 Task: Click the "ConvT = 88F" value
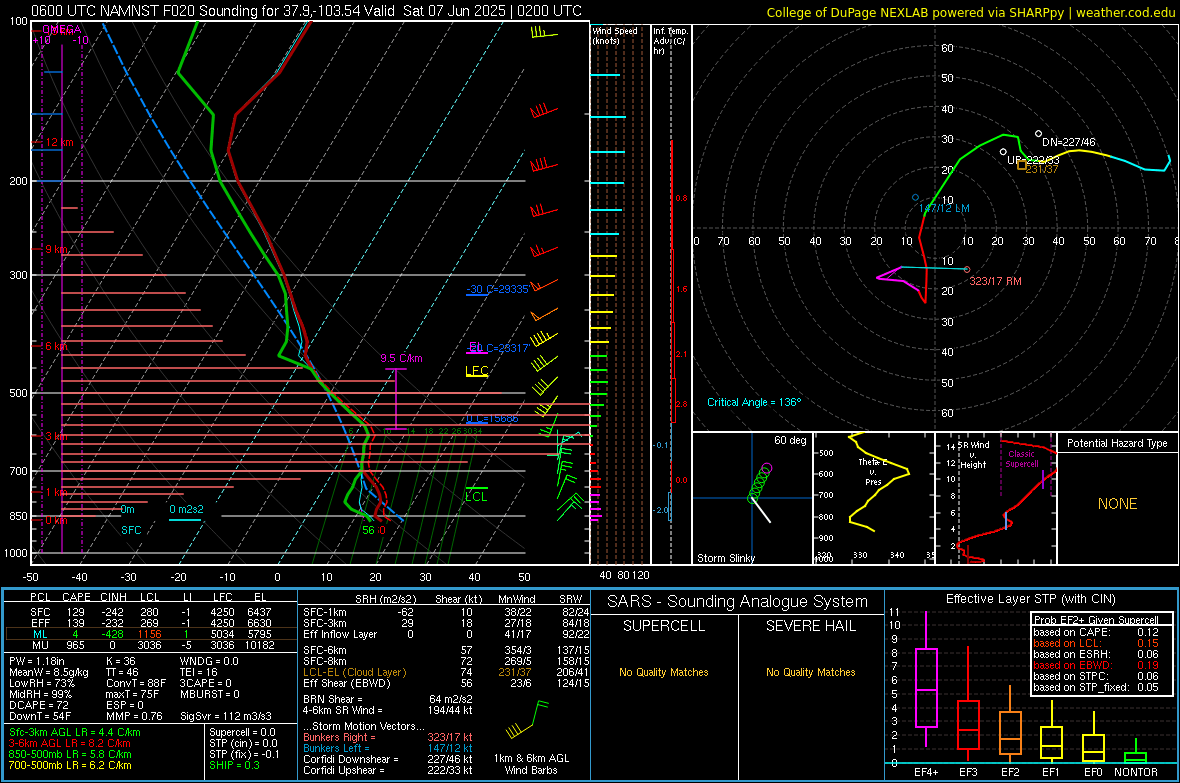coord(136,683)
